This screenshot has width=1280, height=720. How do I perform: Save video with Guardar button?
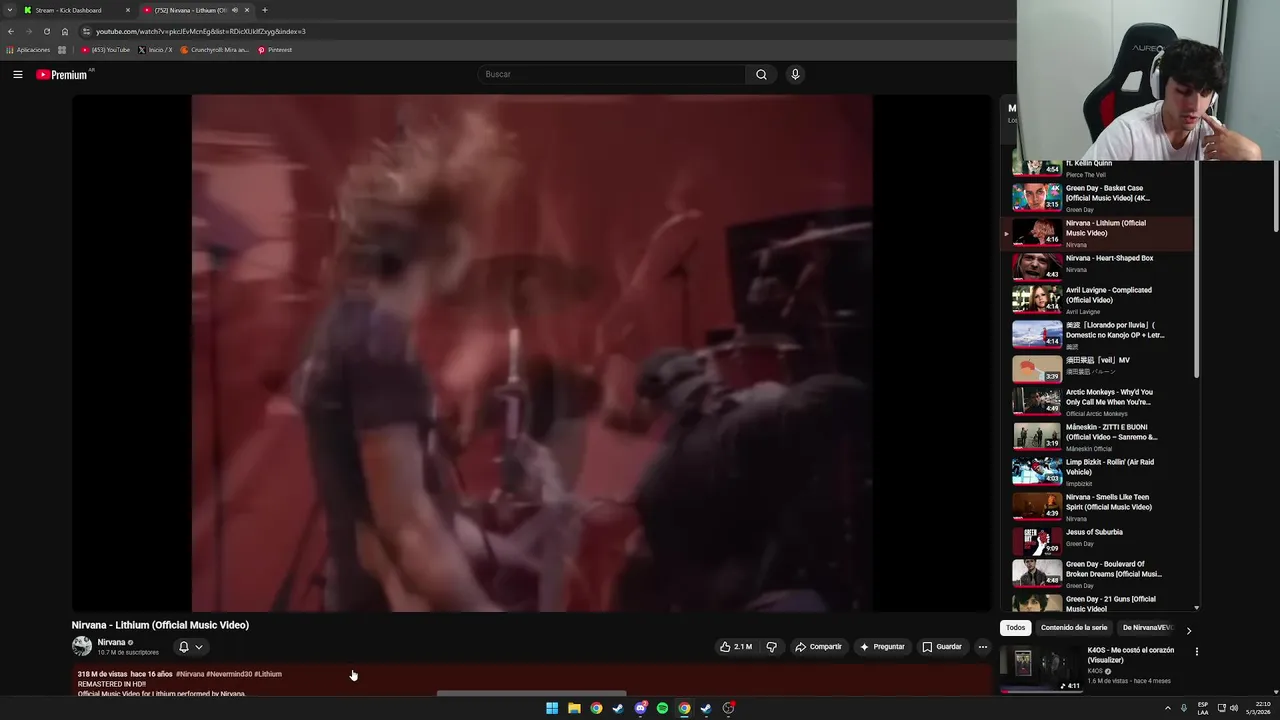pos(942,647)
